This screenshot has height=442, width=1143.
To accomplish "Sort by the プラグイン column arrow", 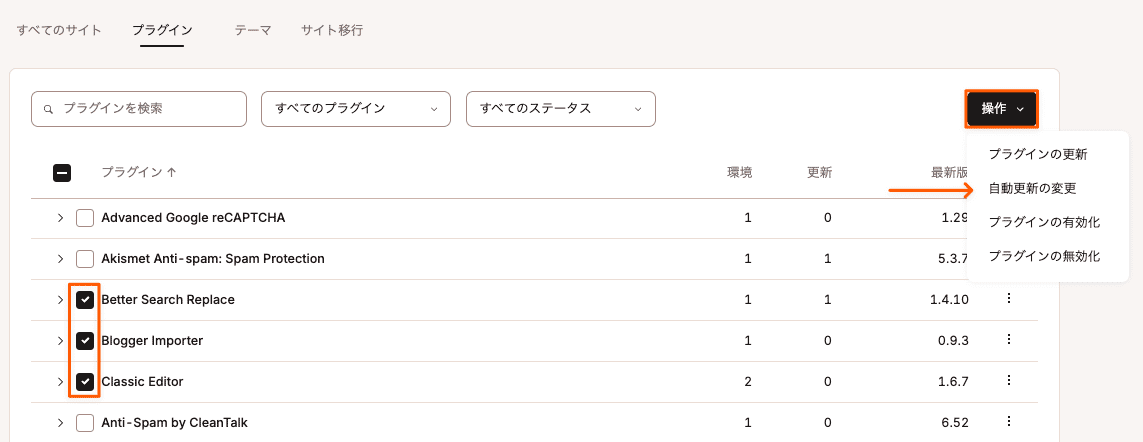I will click(x=172, y=173).
